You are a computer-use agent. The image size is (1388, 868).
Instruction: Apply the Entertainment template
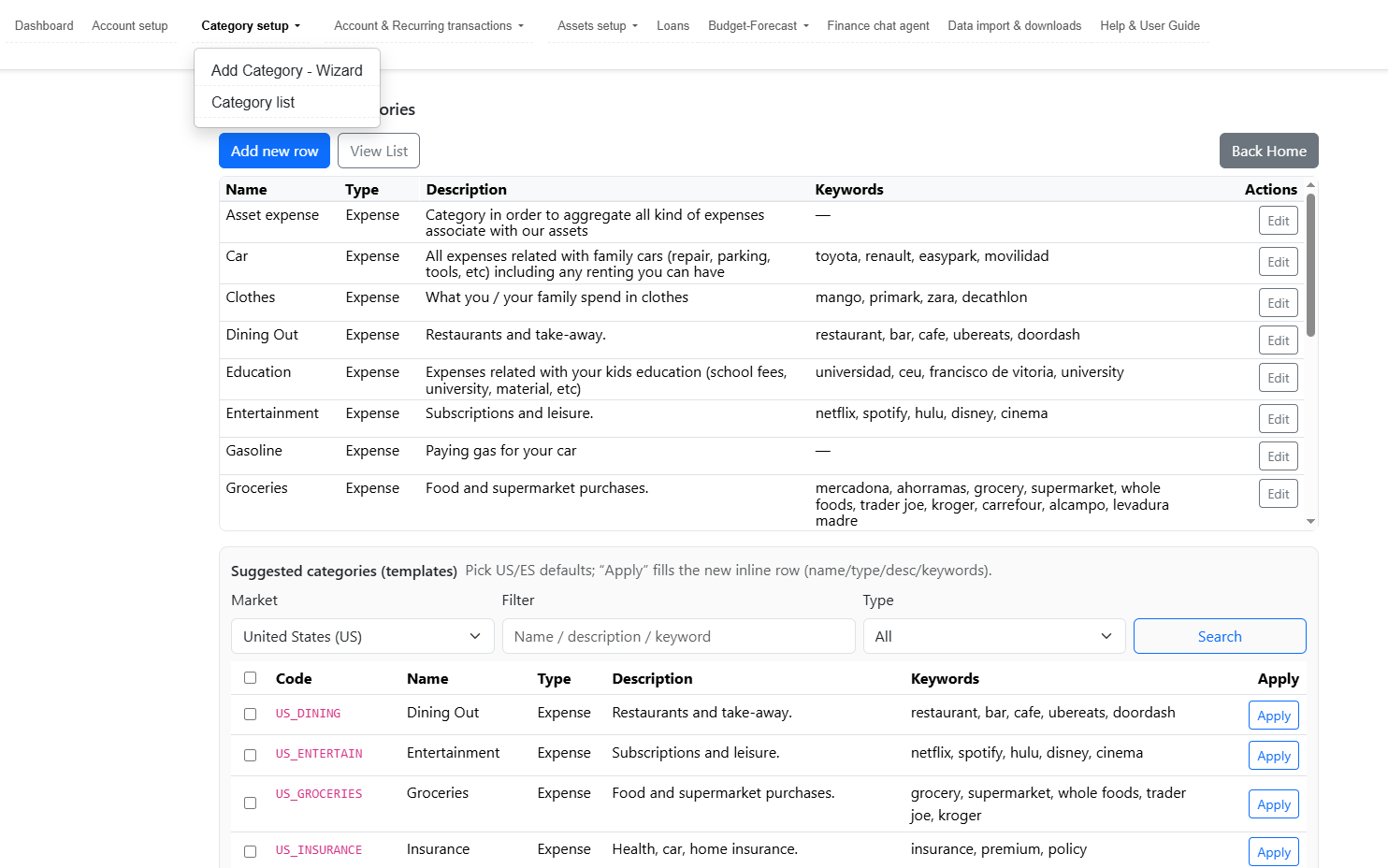[1274, 756]
